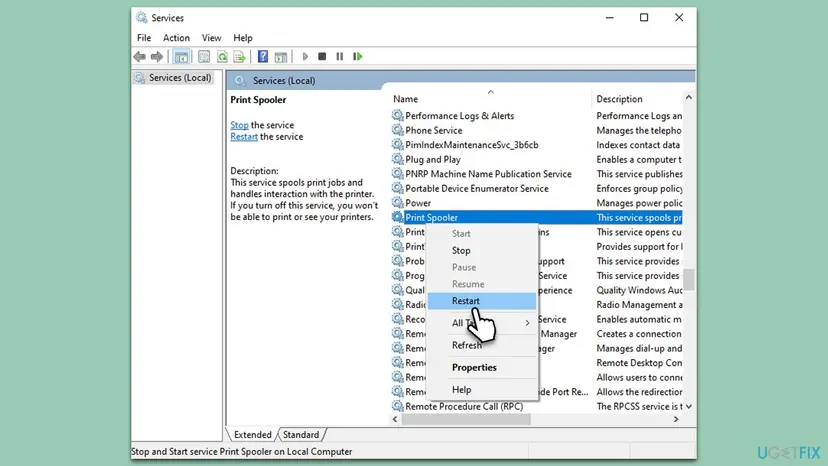Select the Phone Service row
Image resolution: width=828 pixels, height=466 pixels.
pos(434,131)
